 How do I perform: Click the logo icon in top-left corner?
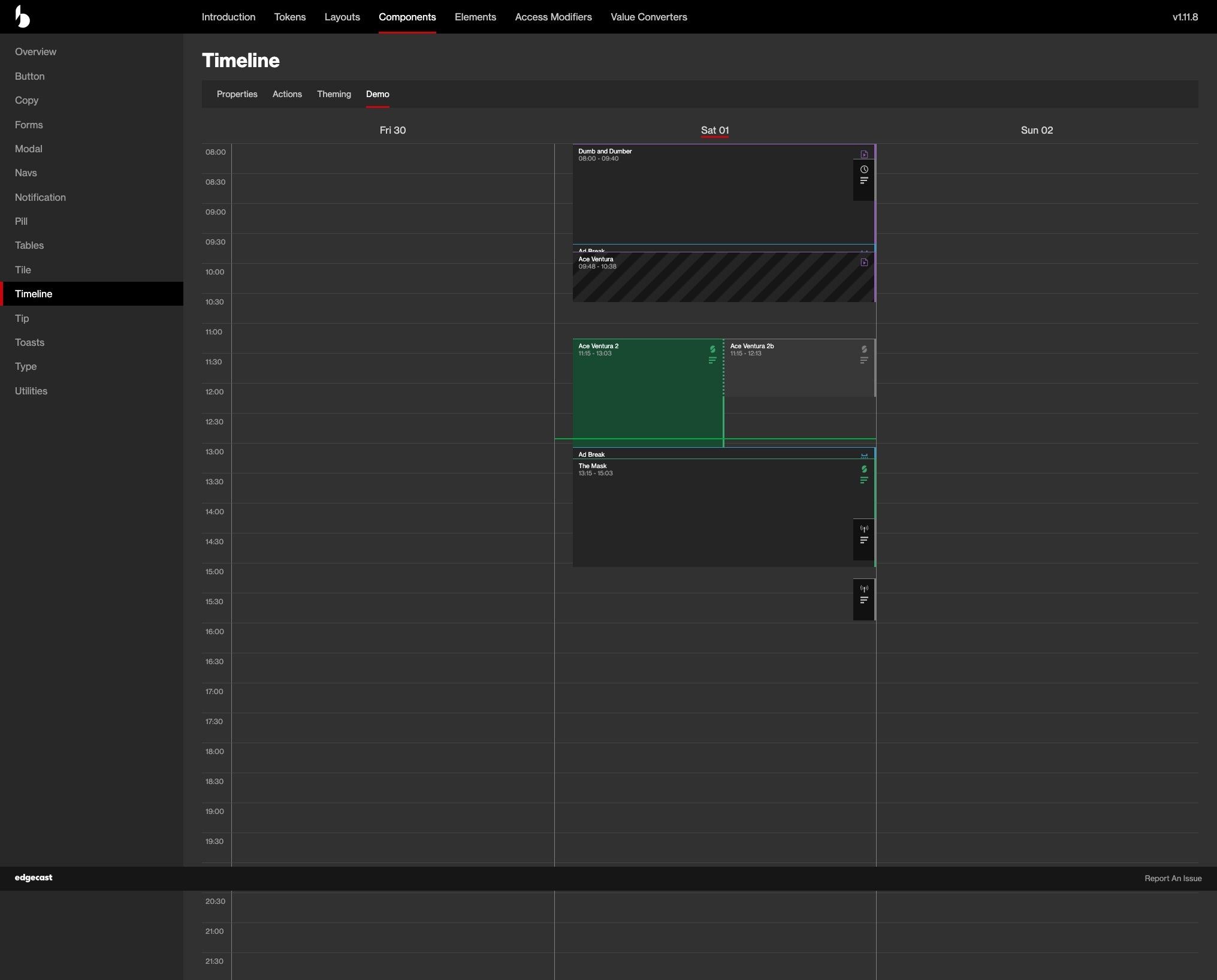coord(22,17)
